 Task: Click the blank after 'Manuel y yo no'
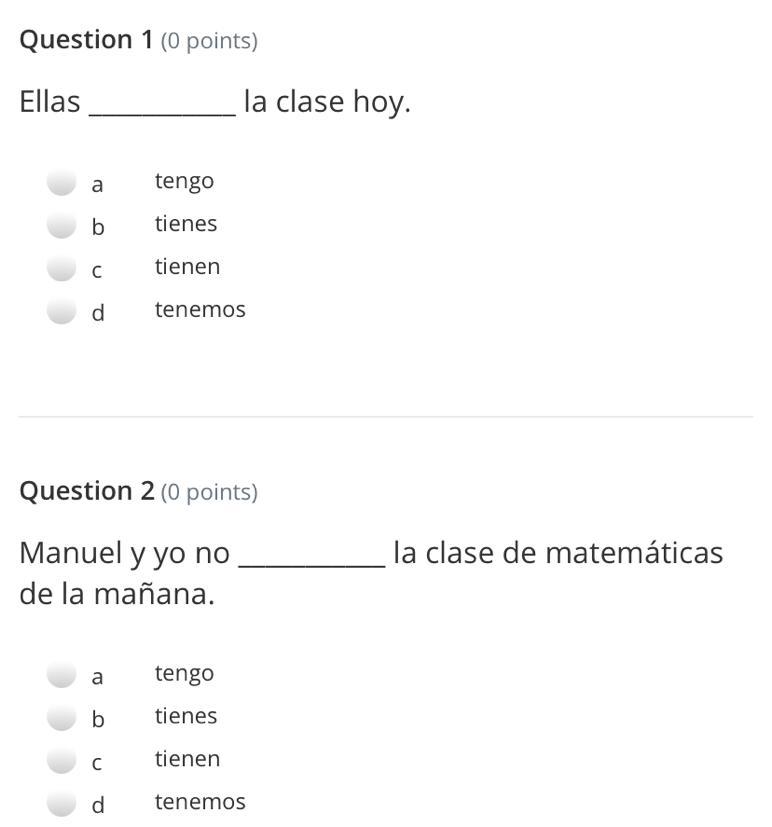(311, 556)
